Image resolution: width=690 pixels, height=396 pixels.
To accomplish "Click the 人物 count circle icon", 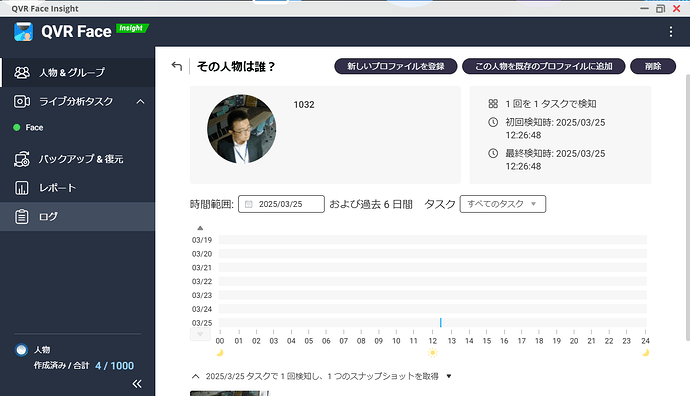I will tap(21, 350).
